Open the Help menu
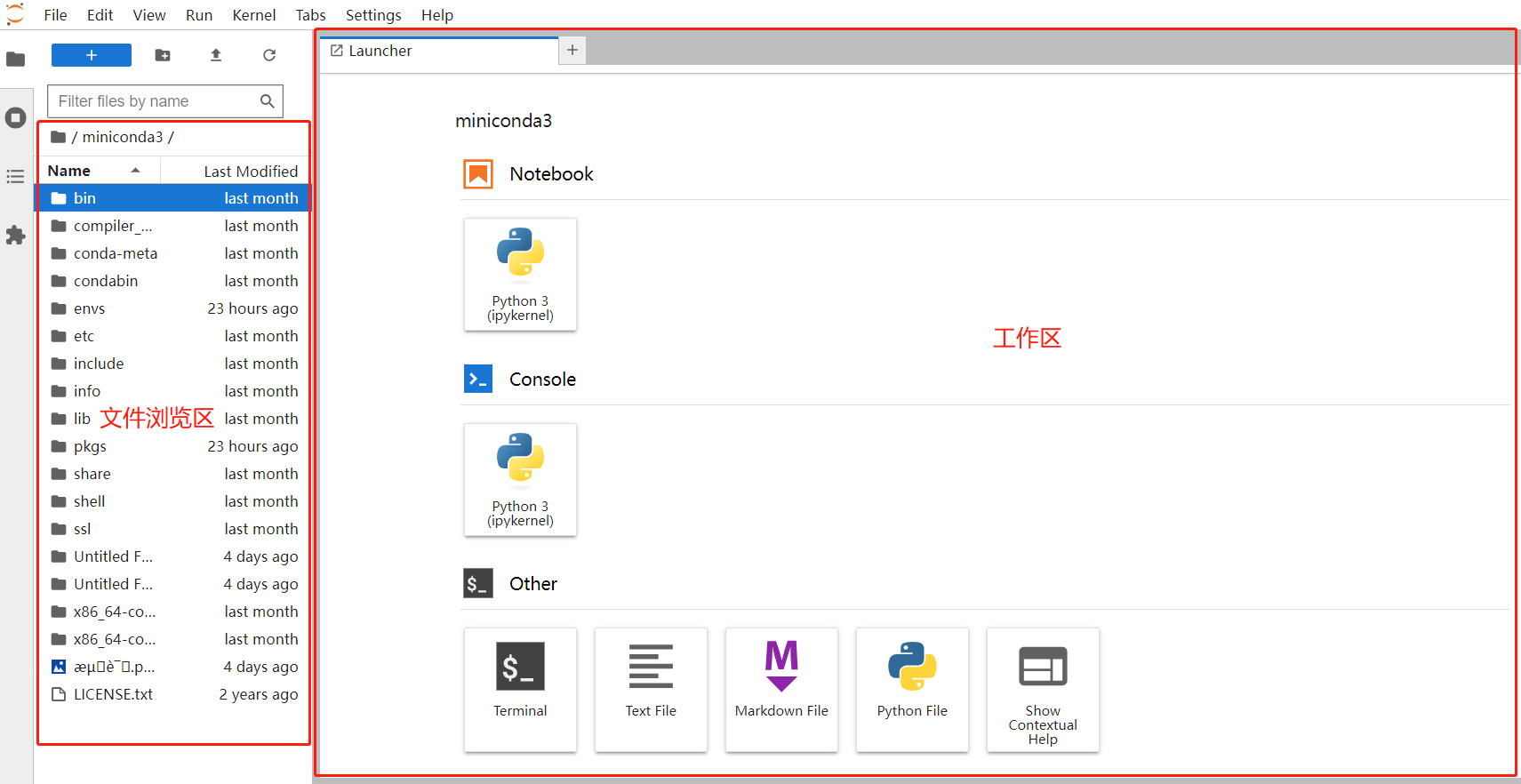 pos(437,15)
